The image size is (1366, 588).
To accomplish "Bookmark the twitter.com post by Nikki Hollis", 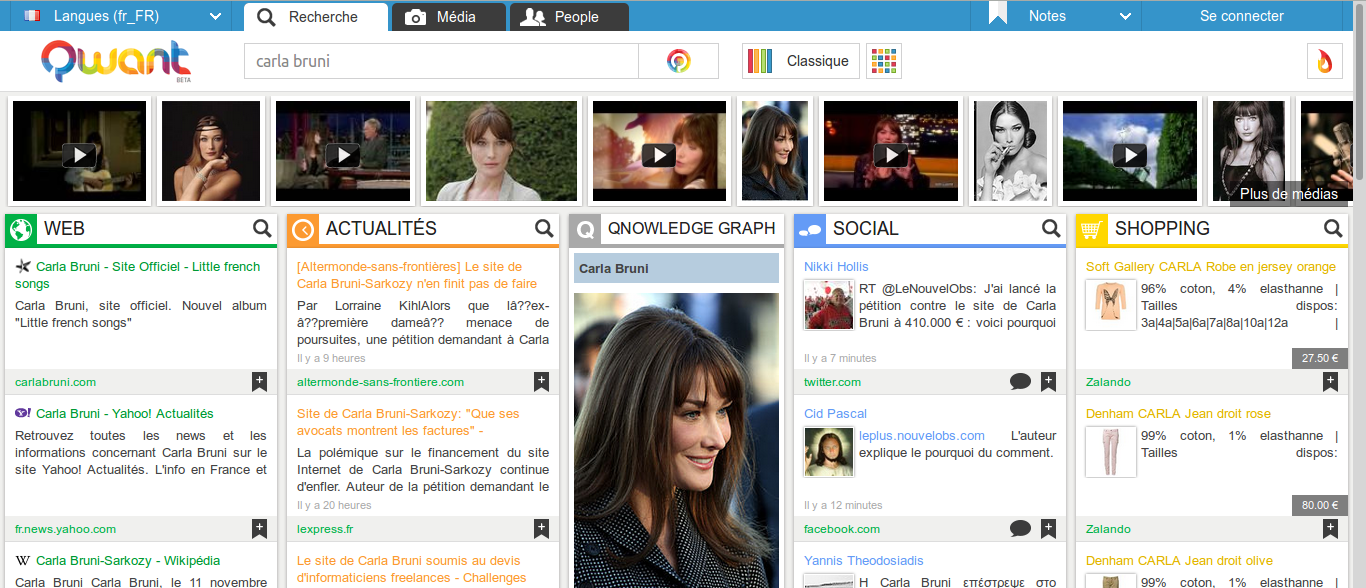I will (1048, 381).
